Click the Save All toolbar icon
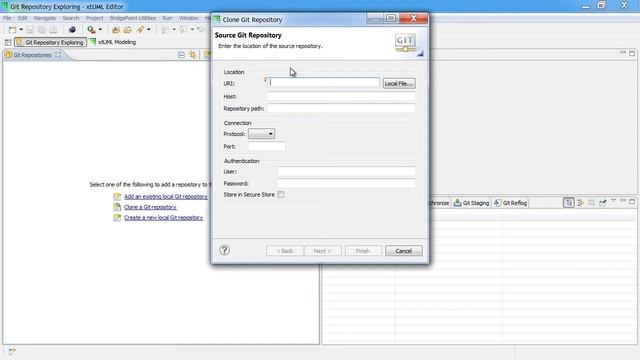The width and height of the screenshot is (640, 360). [42, 29]
